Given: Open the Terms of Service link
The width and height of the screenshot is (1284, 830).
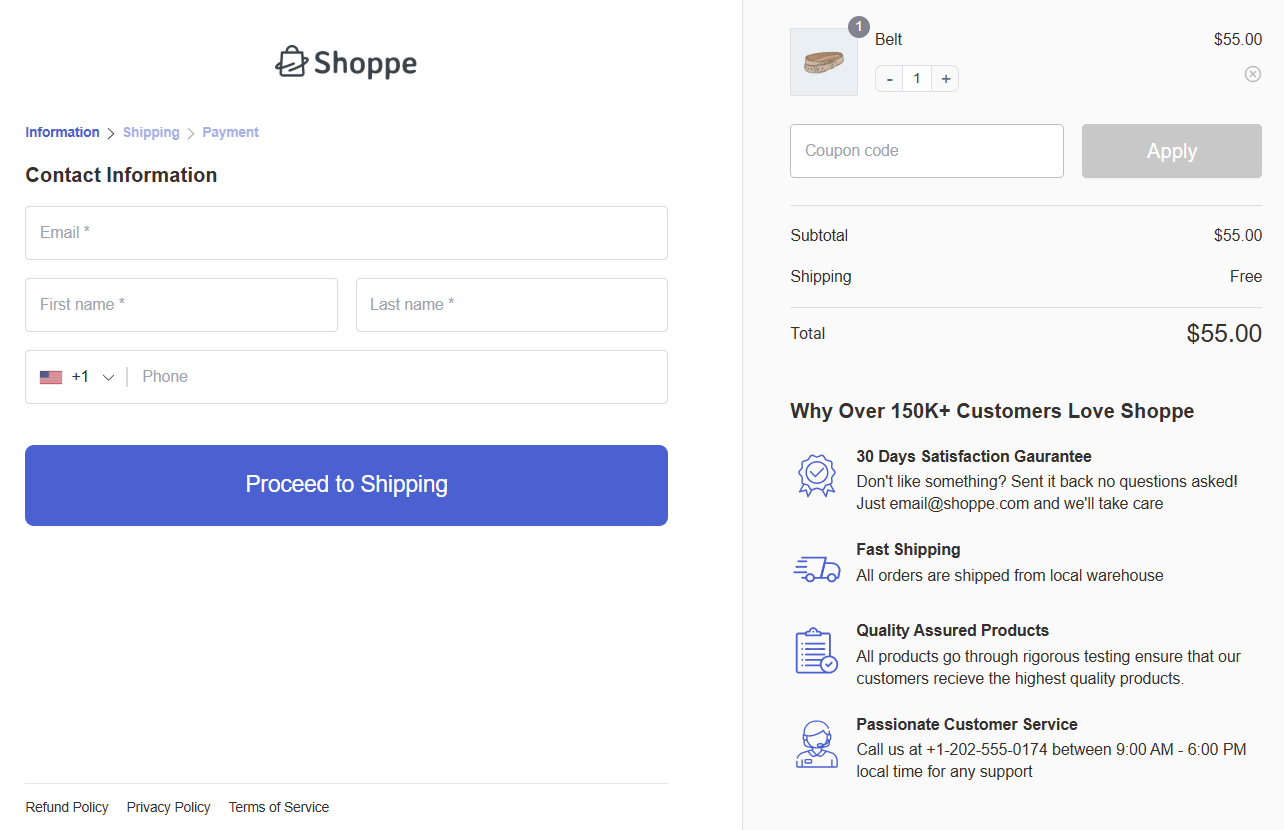Looking at the screenshot, I should pyautogui.click(x=278, y=807).
